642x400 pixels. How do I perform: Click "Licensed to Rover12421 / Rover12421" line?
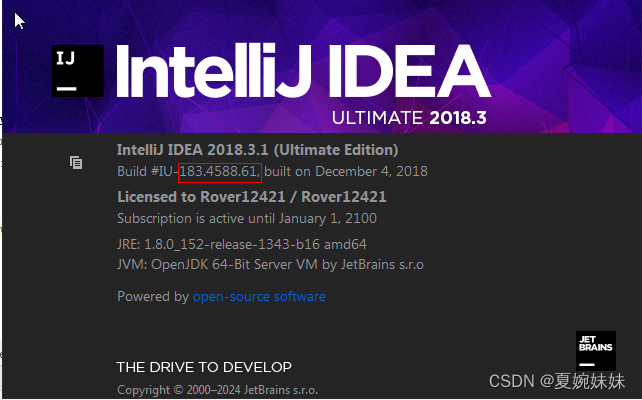tap(252, 197)
